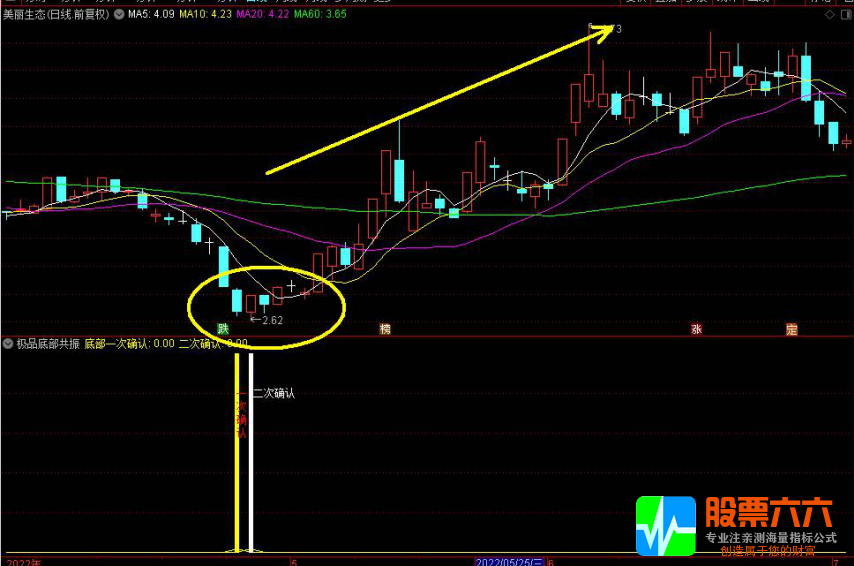Click the 2022年 label on time axis
Screen dimensions: 854x566
(24, 562)
